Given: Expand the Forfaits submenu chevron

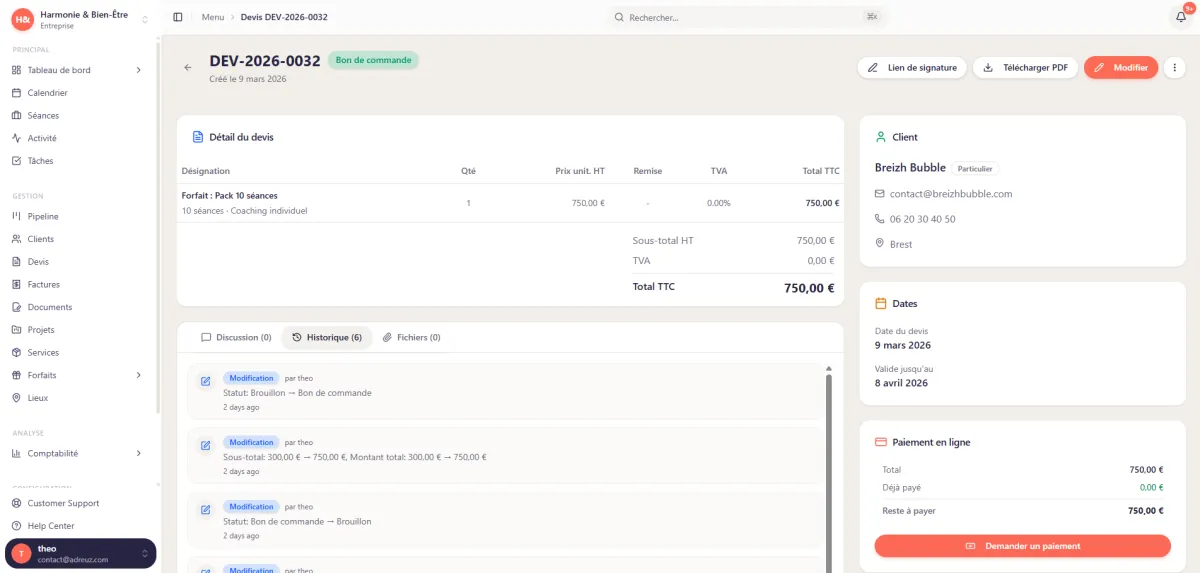Looking at the screenshot, I should (x=138, y=375).
